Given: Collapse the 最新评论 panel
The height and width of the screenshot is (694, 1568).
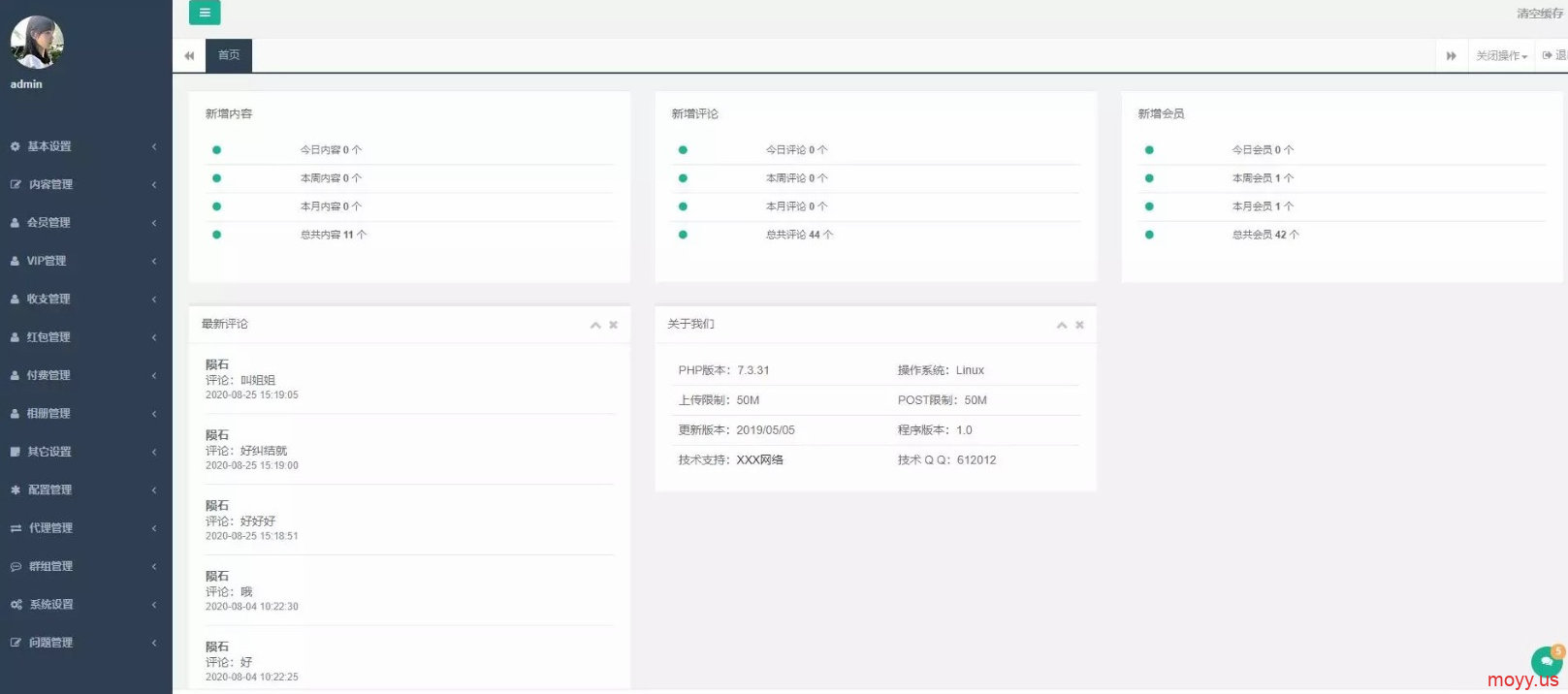Looking at the screenshot, I should tap(595, 325).
